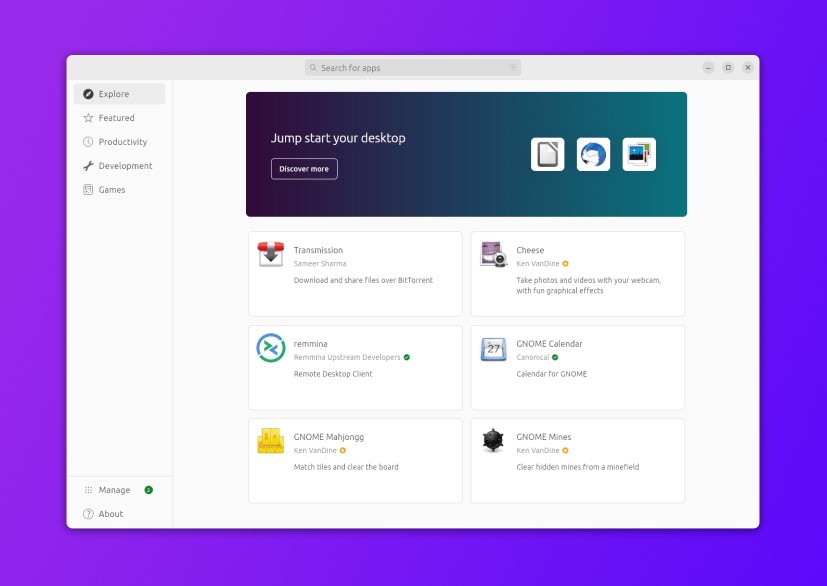Click Cheese description about webcam photos
The height and width of the screenshot is (586, 827).
[x=589, y=285]
